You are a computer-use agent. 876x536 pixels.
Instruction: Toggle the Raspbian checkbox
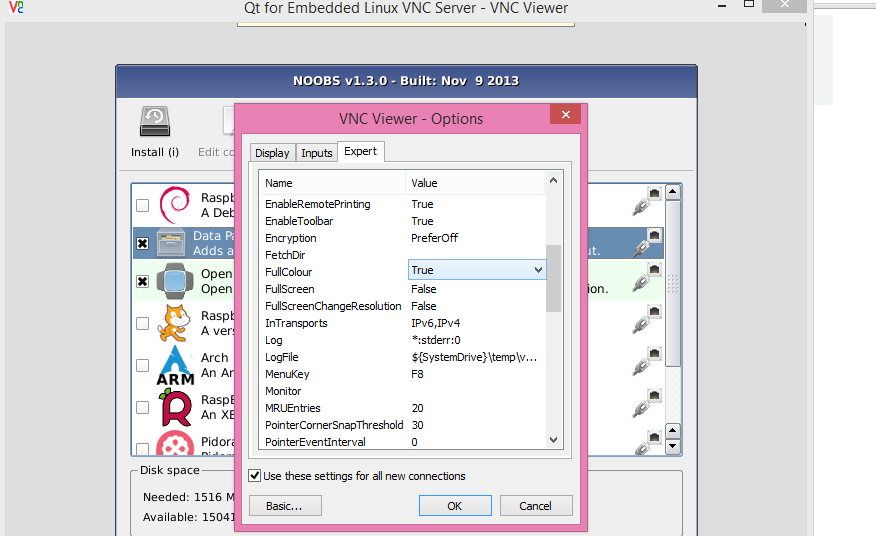[142, 205]
